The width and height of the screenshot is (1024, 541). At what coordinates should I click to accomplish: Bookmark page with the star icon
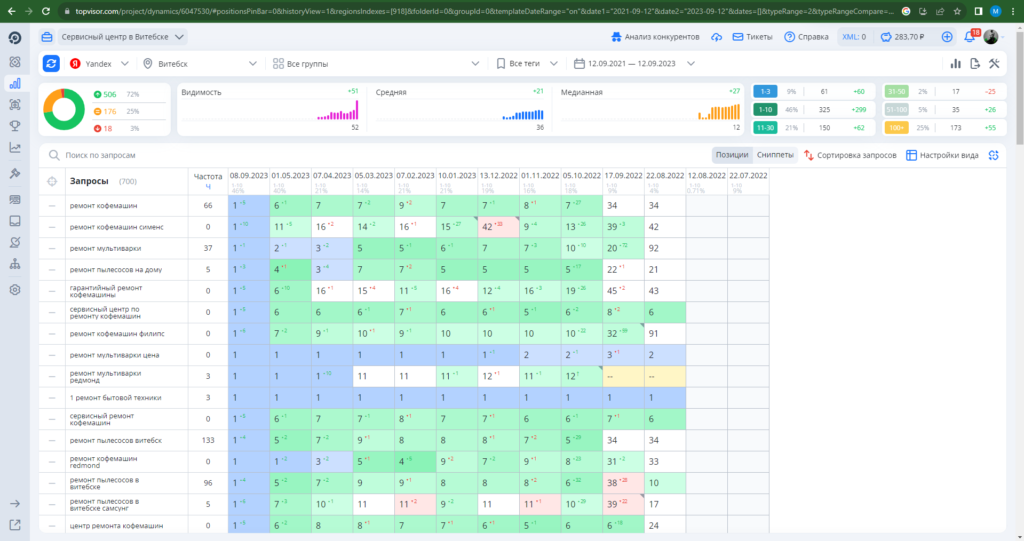click(x=957, y=11)
